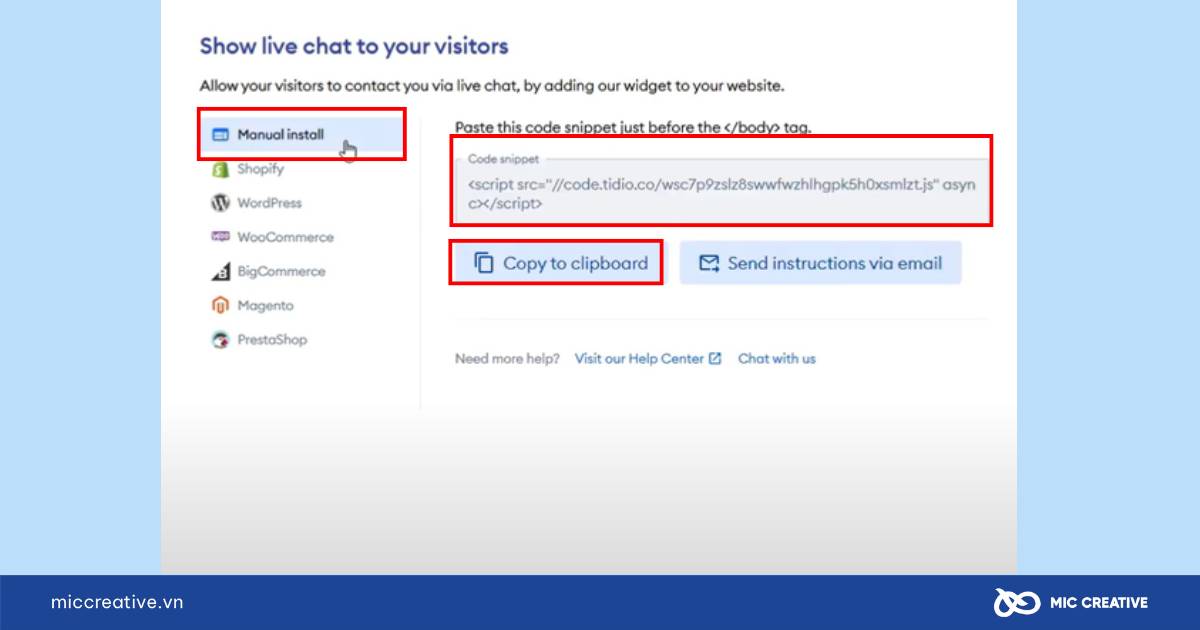Click the WordPress logo icon
Screen dimensions: 1200x630
point(221,203)
